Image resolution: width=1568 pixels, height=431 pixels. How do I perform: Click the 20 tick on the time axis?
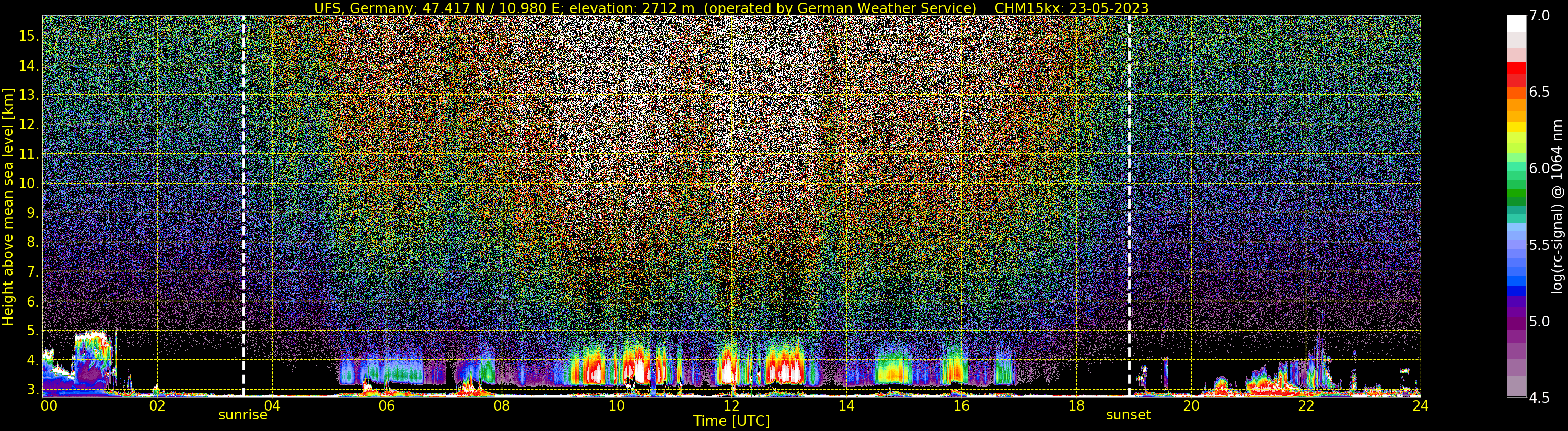1191,405
